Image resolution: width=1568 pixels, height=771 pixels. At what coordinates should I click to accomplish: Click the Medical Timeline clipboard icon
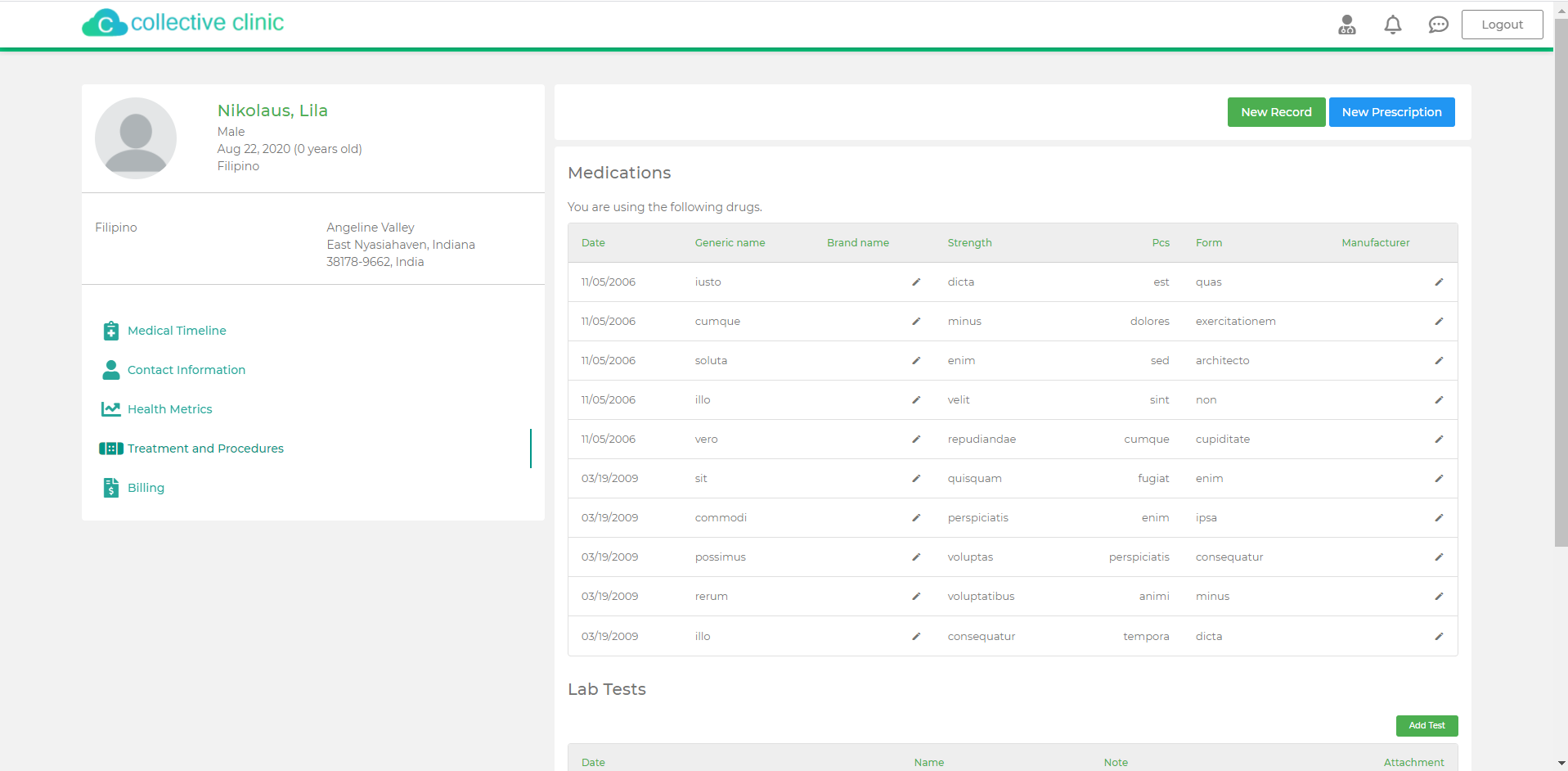(111, 331)
